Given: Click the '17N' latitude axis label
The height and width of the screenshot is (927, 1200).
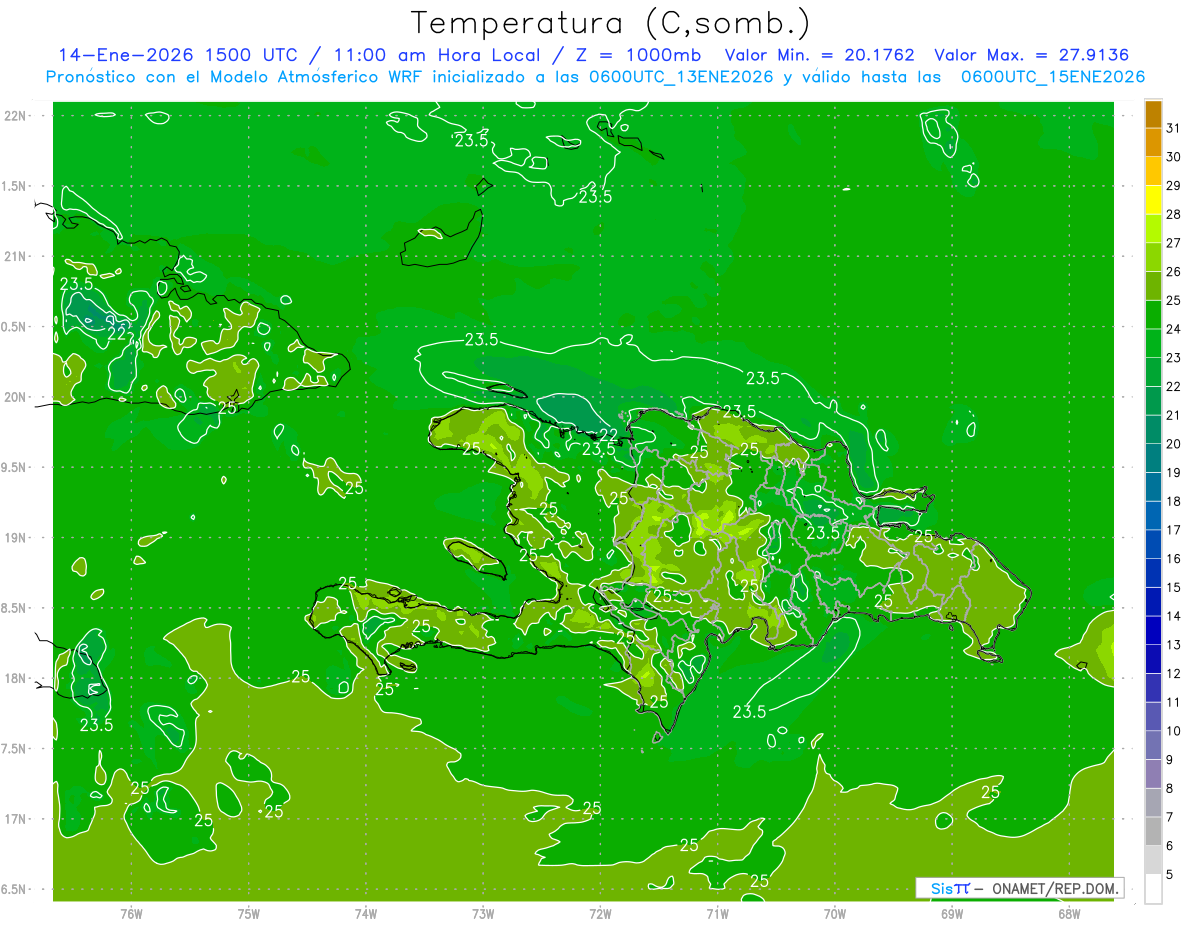Looking at the screenshot, I should (17, 819).
